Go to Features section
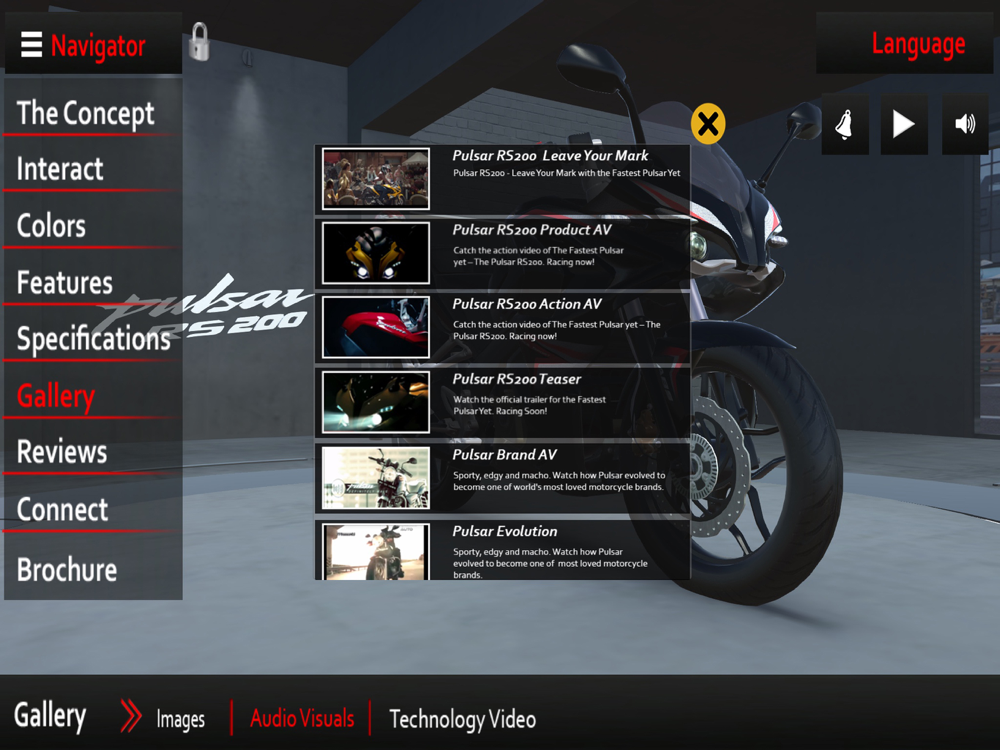The image size is (1000, 750). [93, 283]
